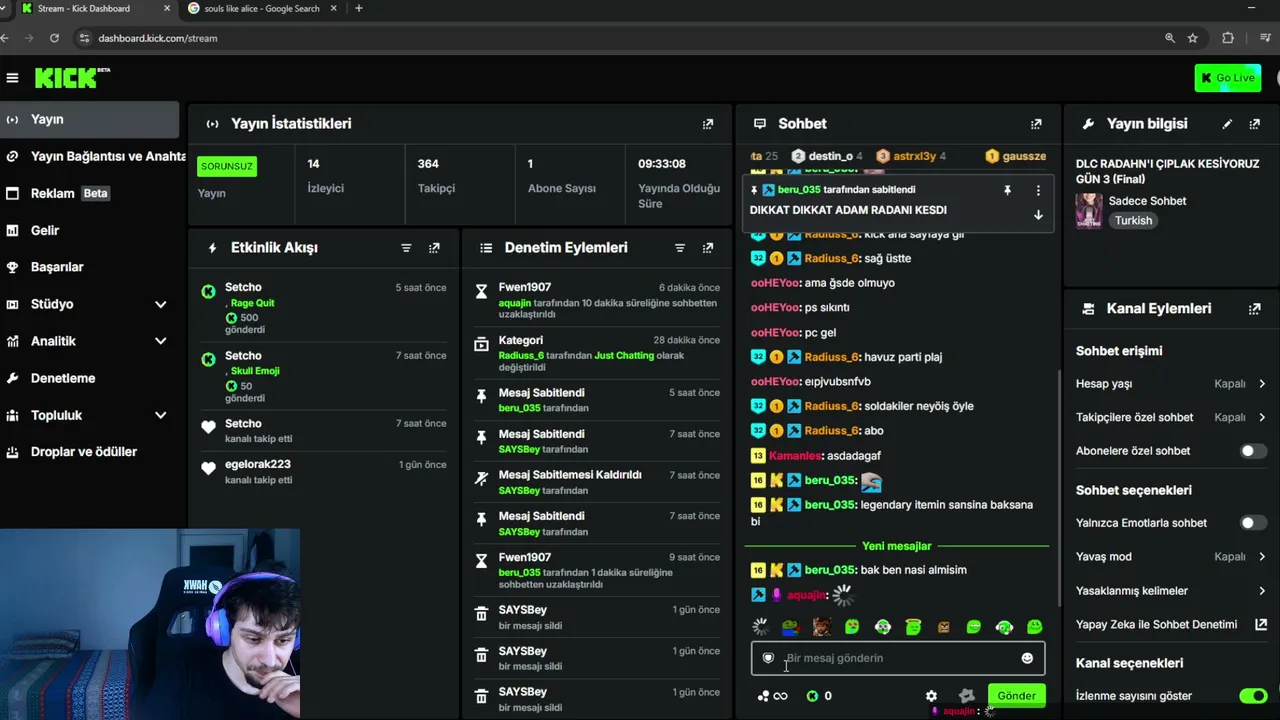Open the emoji picker in chat input
Screen dimensions: 1280x720
(1027, 658)
